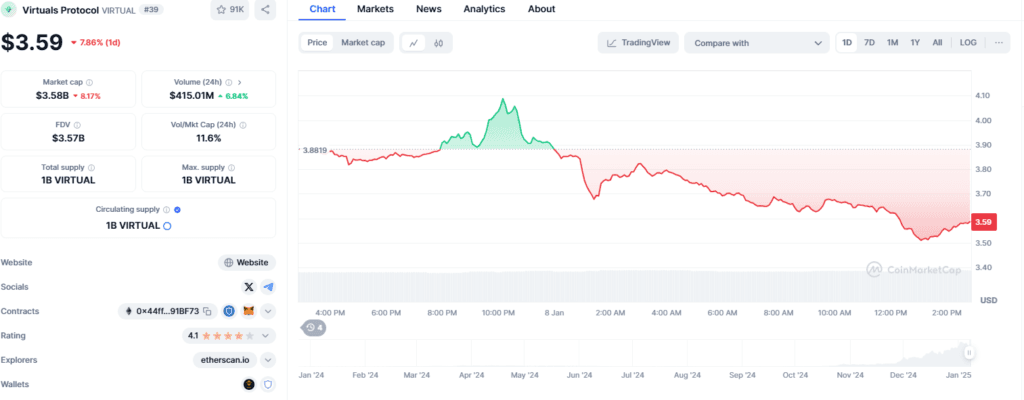Open the Compare with dropdown
Viewport: 1024px width, 400px height.
click(757, 42)
